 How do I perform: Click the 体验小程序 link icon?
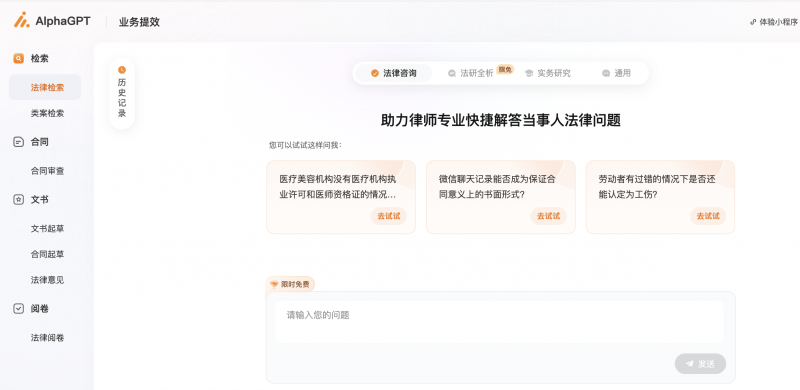click(x=753, y=22)
